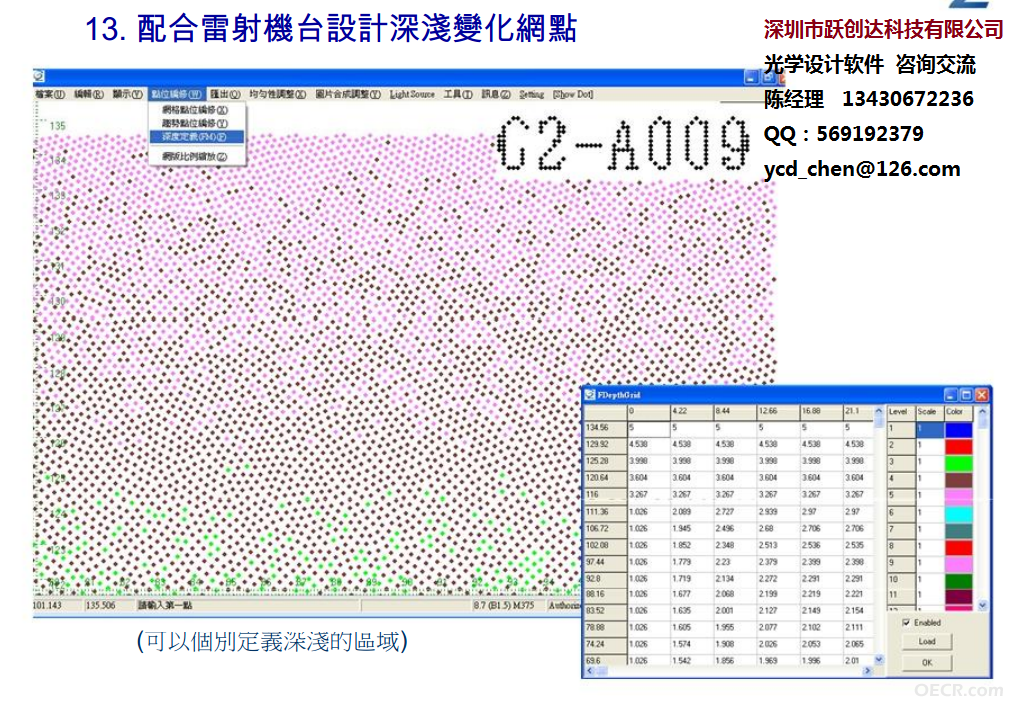Viewport: 1015px width, 705px height.
Task: Close the FDepthGrid window
Action: point(982,395)
